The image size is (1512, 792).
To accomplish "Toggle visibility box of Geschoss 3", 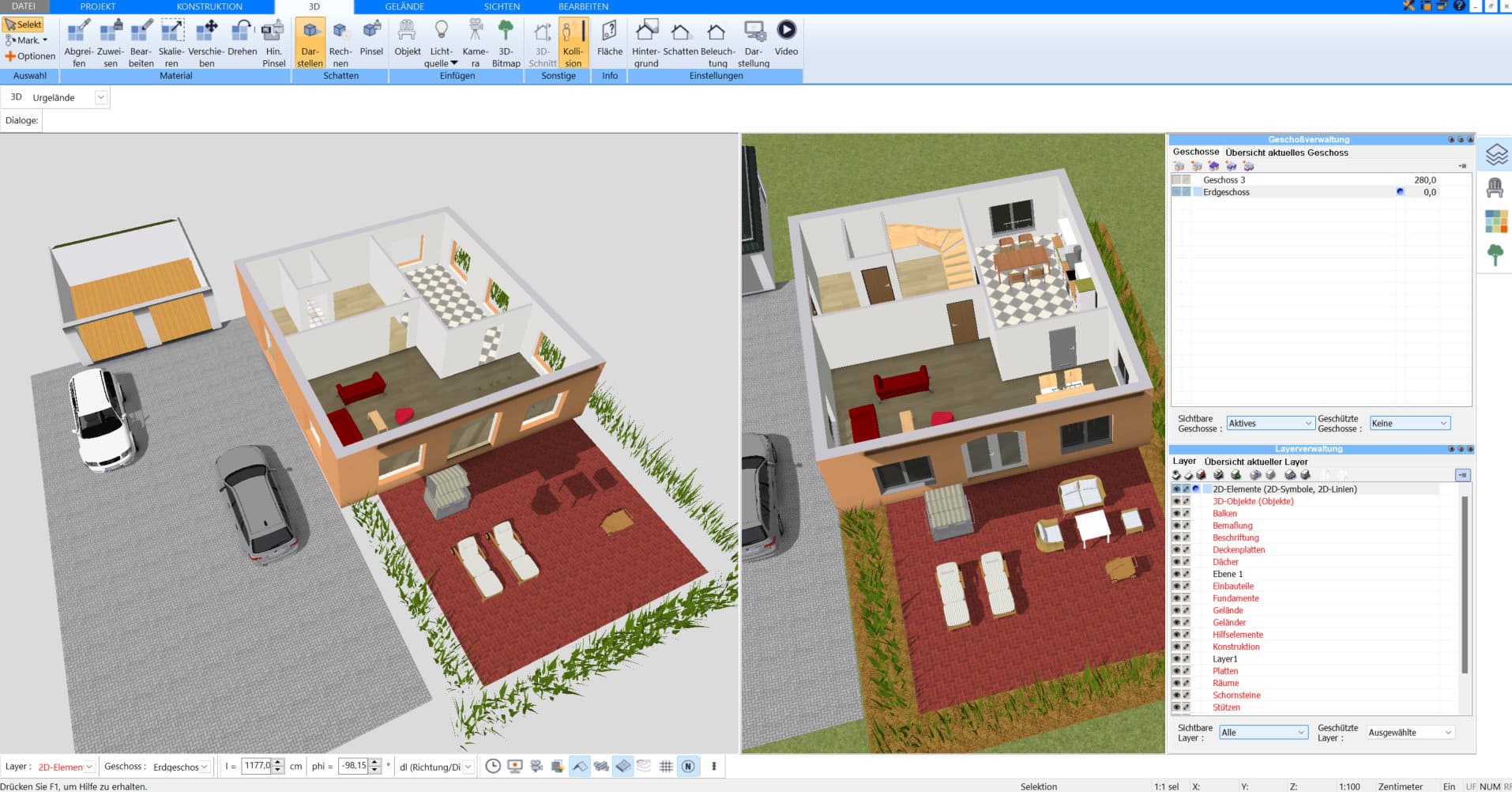I will (1176, 180).
